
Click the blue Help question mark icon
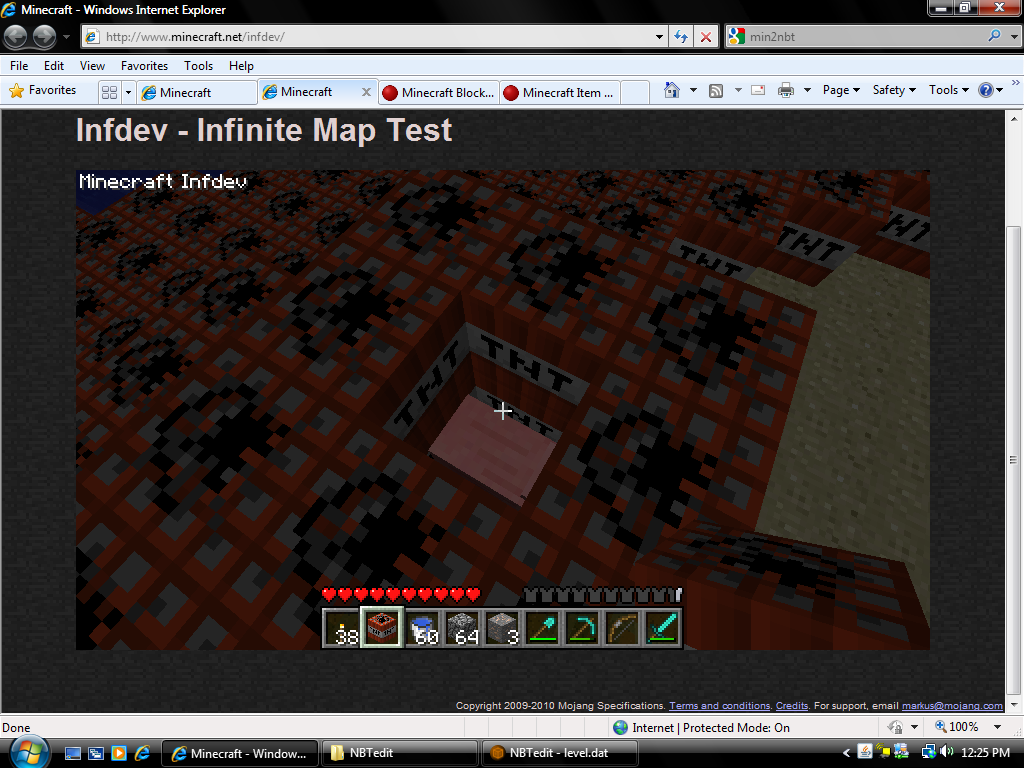pos(985,90)
